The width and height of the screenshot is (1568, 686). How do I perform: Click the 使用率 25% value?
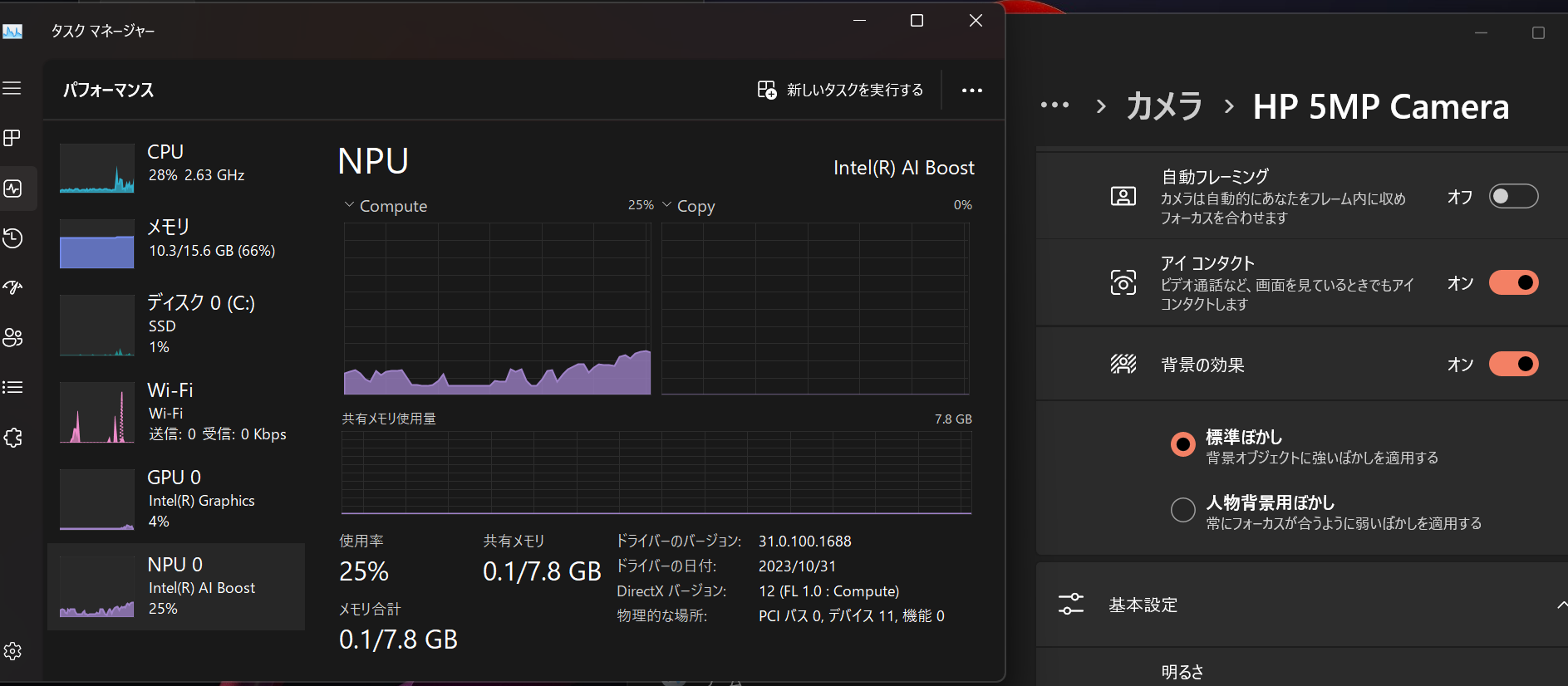tap(364, 571)
